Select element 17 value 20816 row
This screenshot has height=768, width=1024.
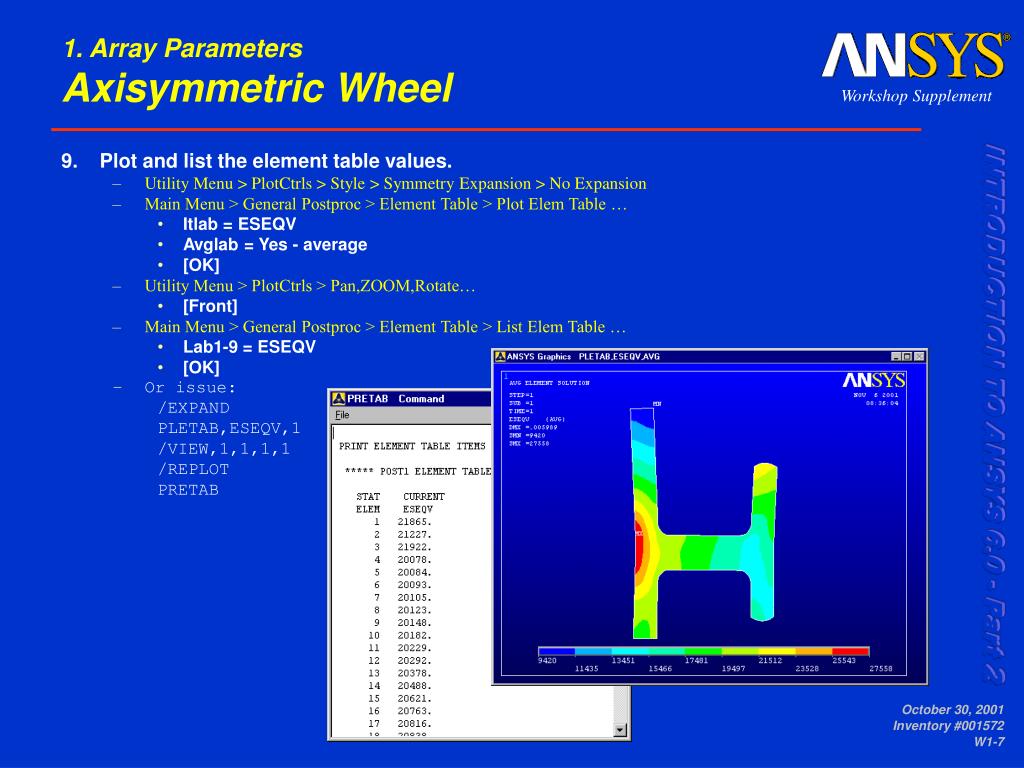tap(400, 724)
